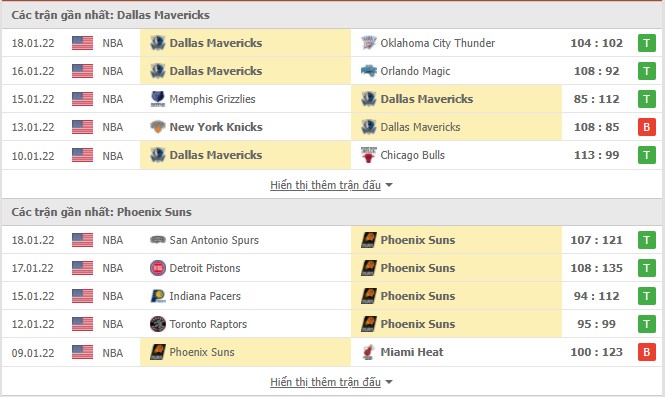Click the red B badge on Knicks game
The image size is (665, 397).
(647, 127)
